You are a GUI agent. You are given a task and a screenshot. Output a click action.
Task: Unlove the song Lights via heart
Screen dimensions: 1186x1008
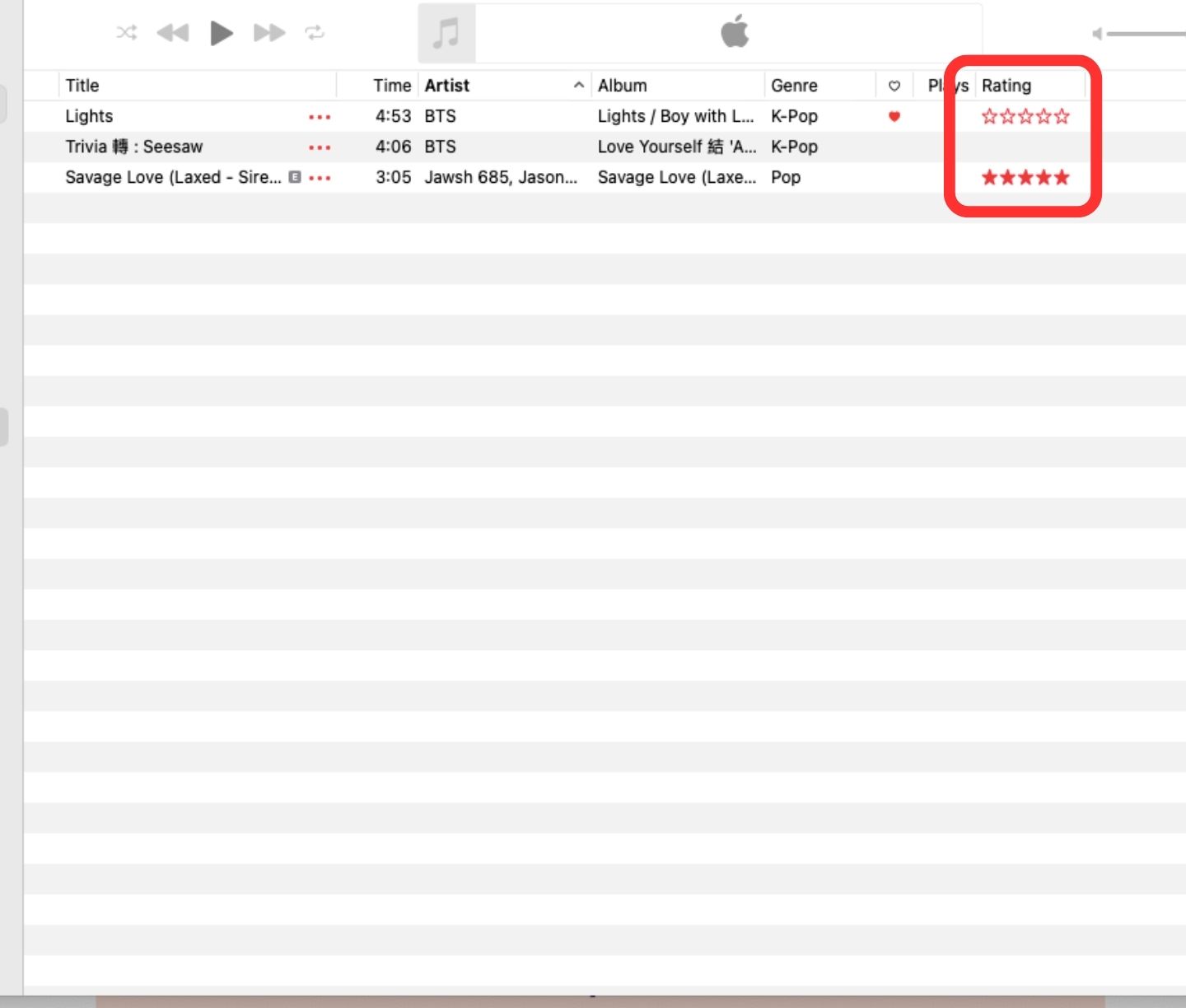(894, 116)
